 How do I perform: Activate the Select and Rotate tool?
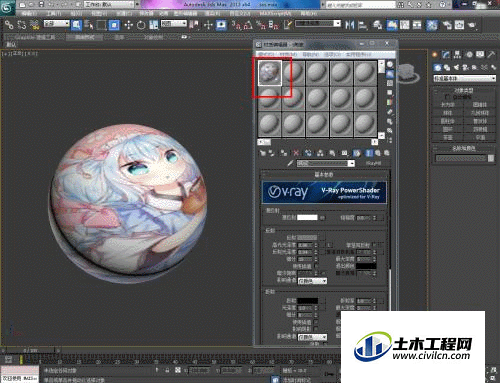click(141, 25)
